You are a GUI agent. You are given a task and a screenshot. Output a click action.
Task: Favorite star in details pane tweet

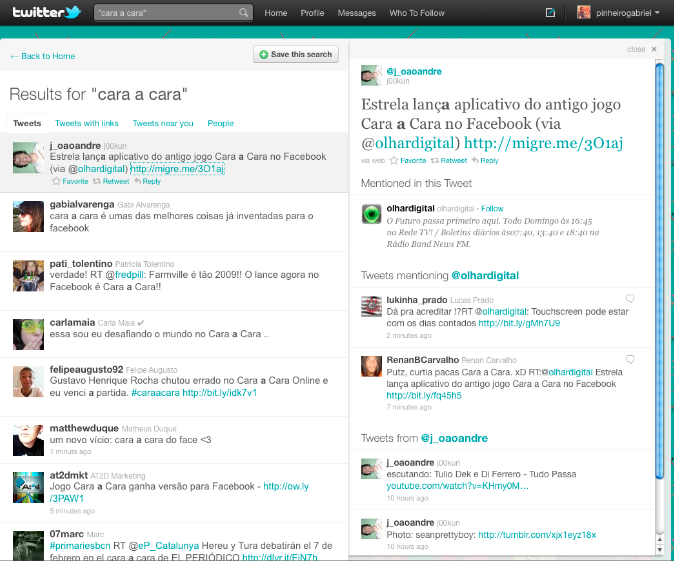pos(394,160)
